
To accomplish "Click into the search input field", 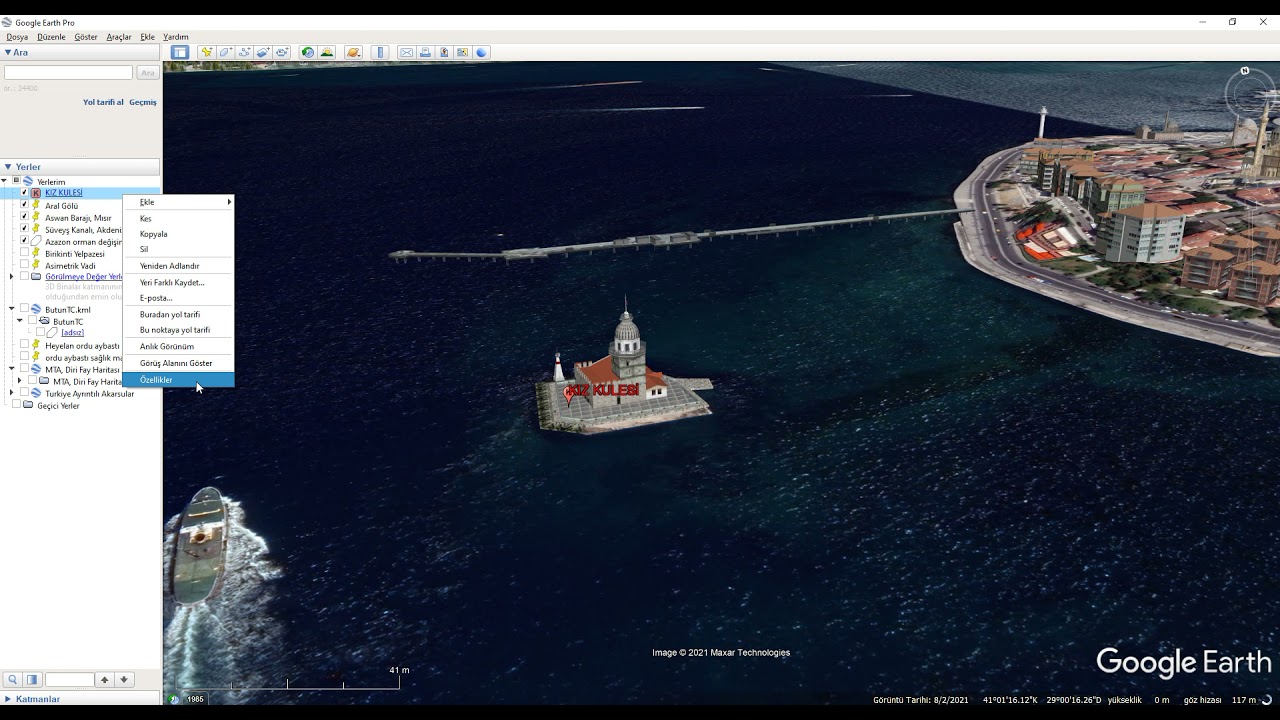I will pos(68,73).
